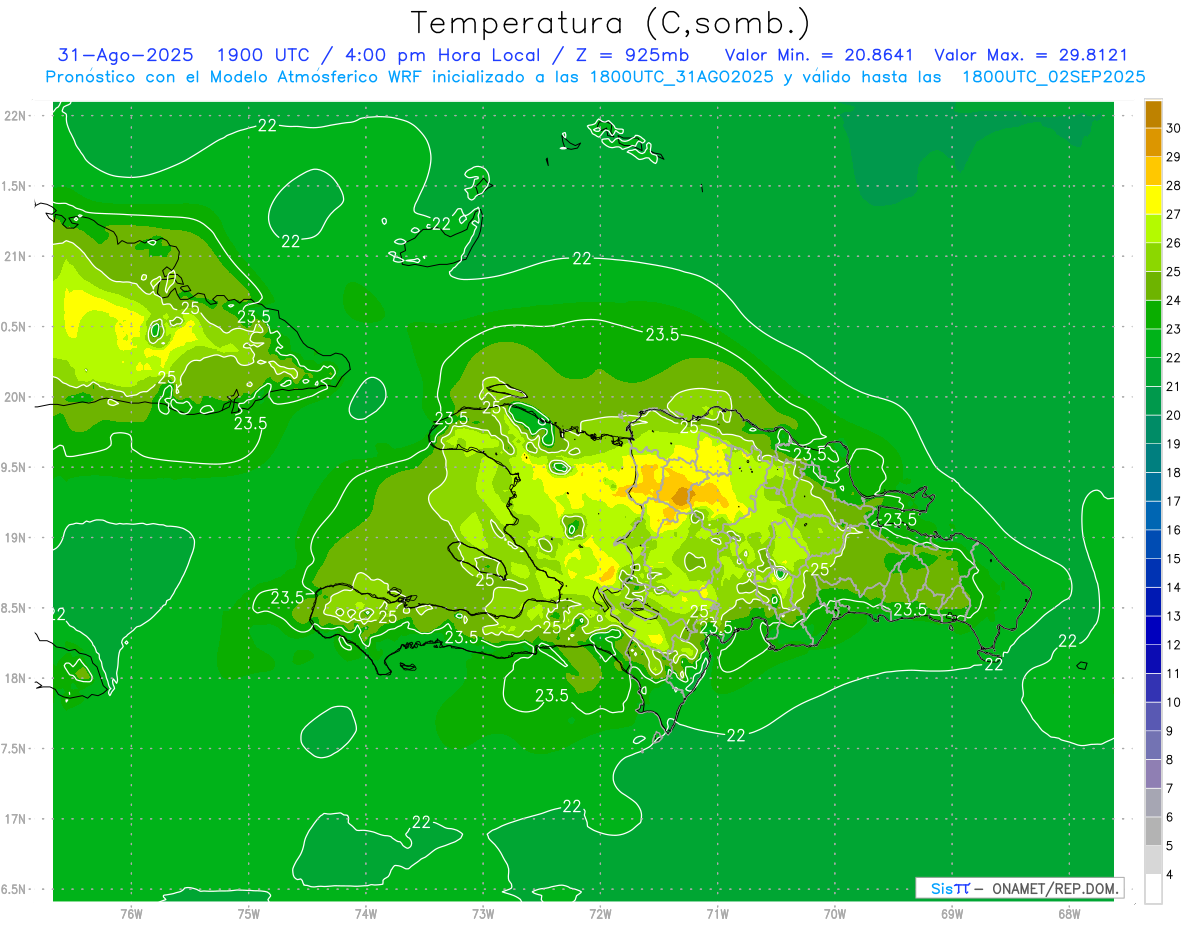Viewport: 1200px width, 927px height.
Task: Click the 71W longitude axis label
Action: point(717,913)
